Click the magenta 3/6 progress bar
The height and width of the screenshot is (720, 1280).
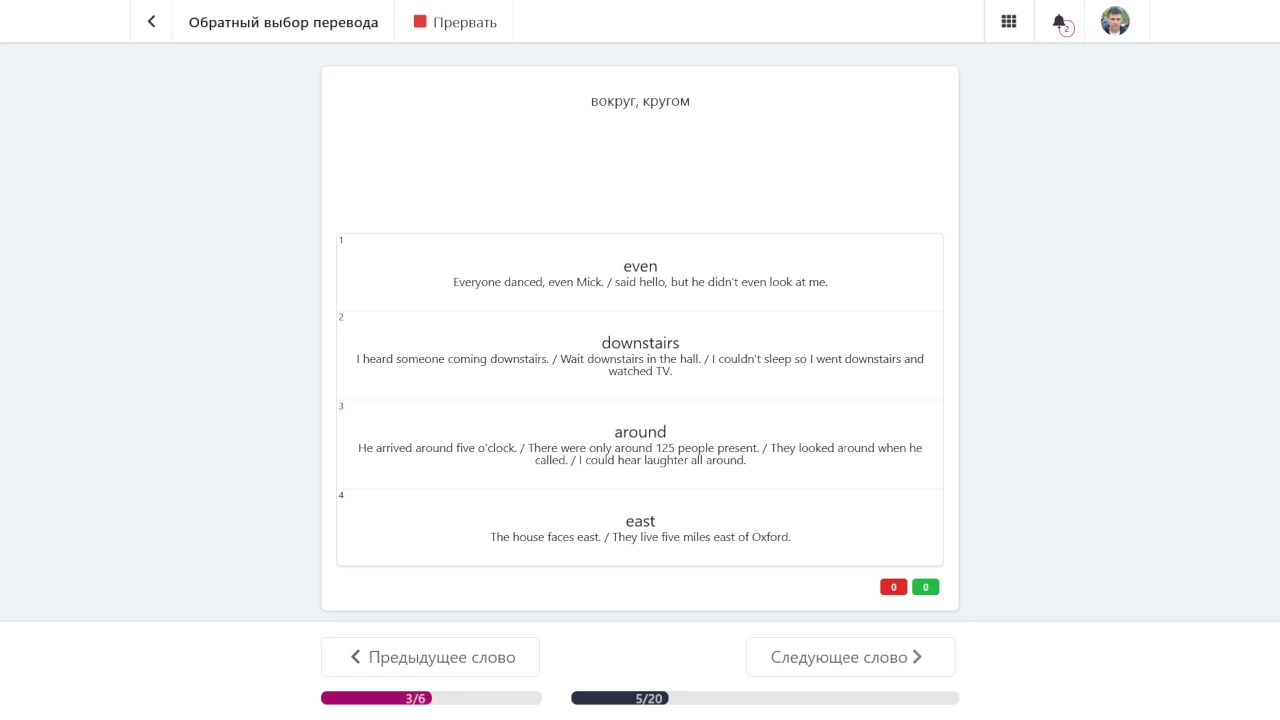click(x=431, y=698)
